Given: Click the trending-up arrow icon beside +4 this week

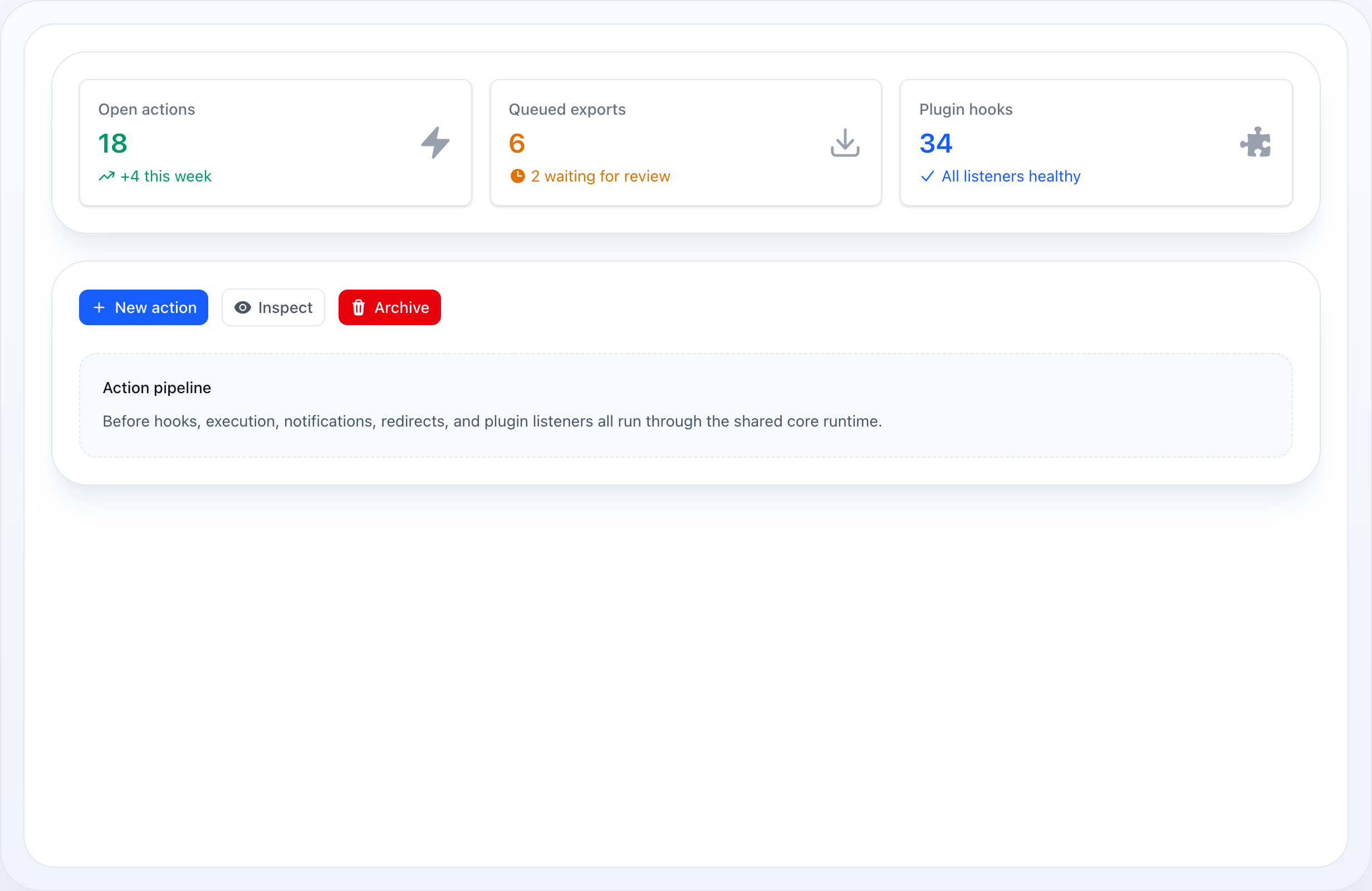Looking at the screenshot, I should 107,177.
